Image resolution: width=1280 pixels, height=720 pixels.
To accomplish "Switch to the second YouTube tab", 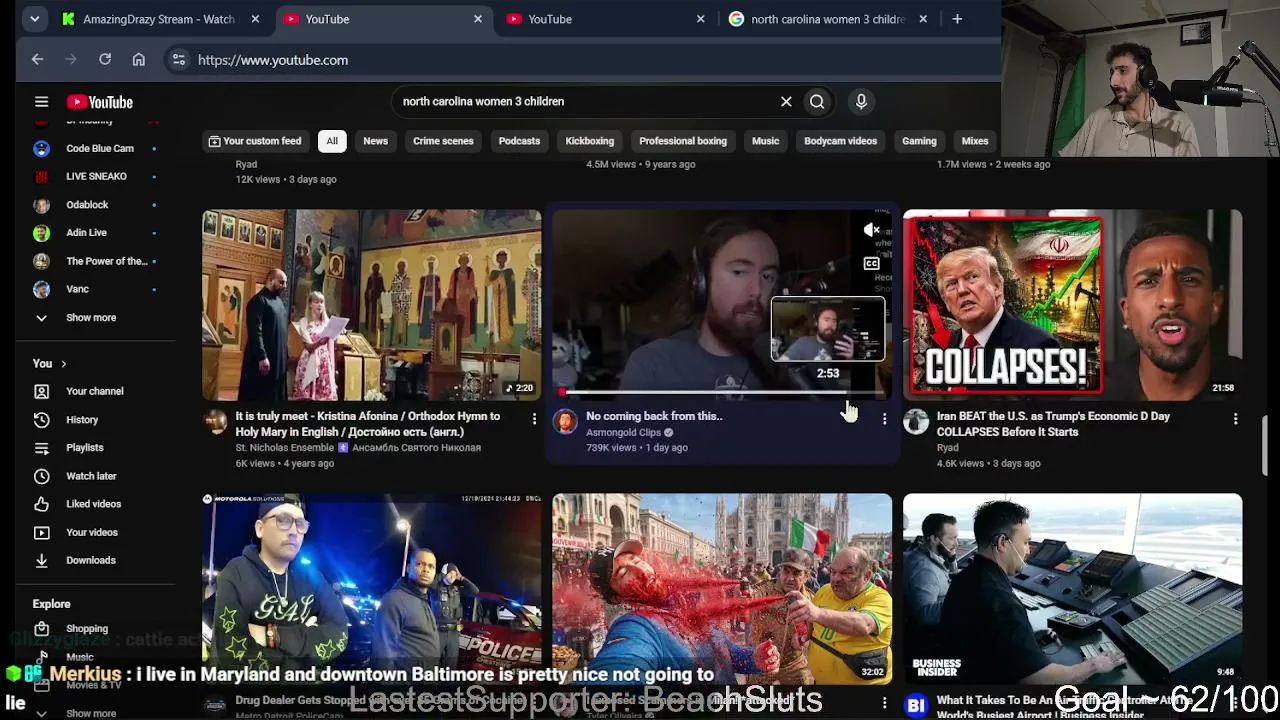I will (x=606, y=19).
